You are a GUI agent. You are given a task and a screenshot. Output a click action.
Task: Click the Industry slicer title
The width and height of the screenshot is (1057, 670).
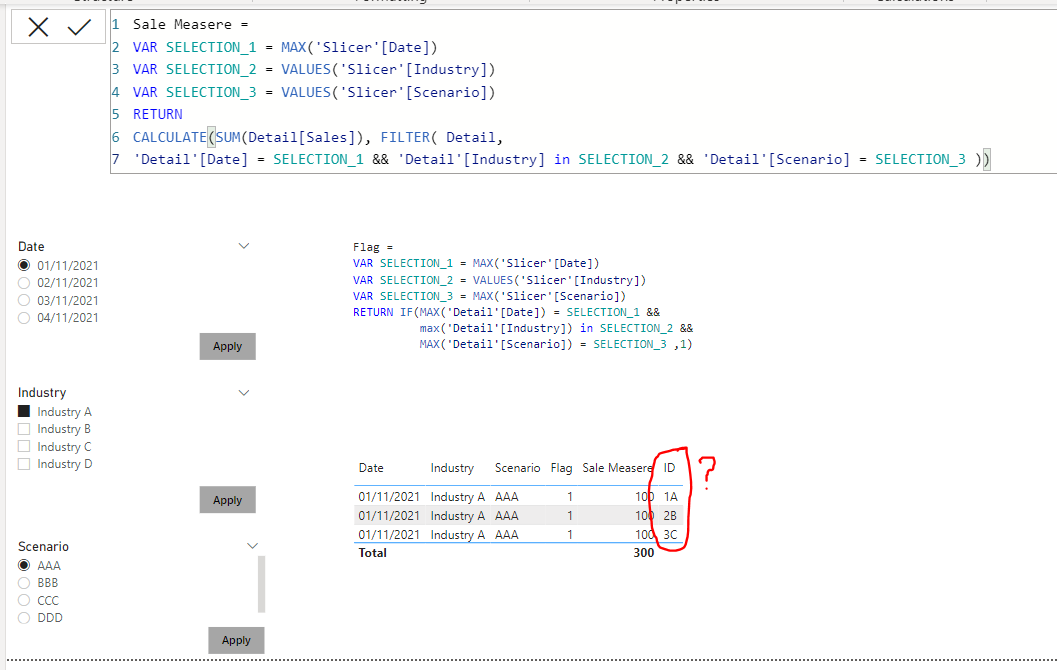(42, 392)
